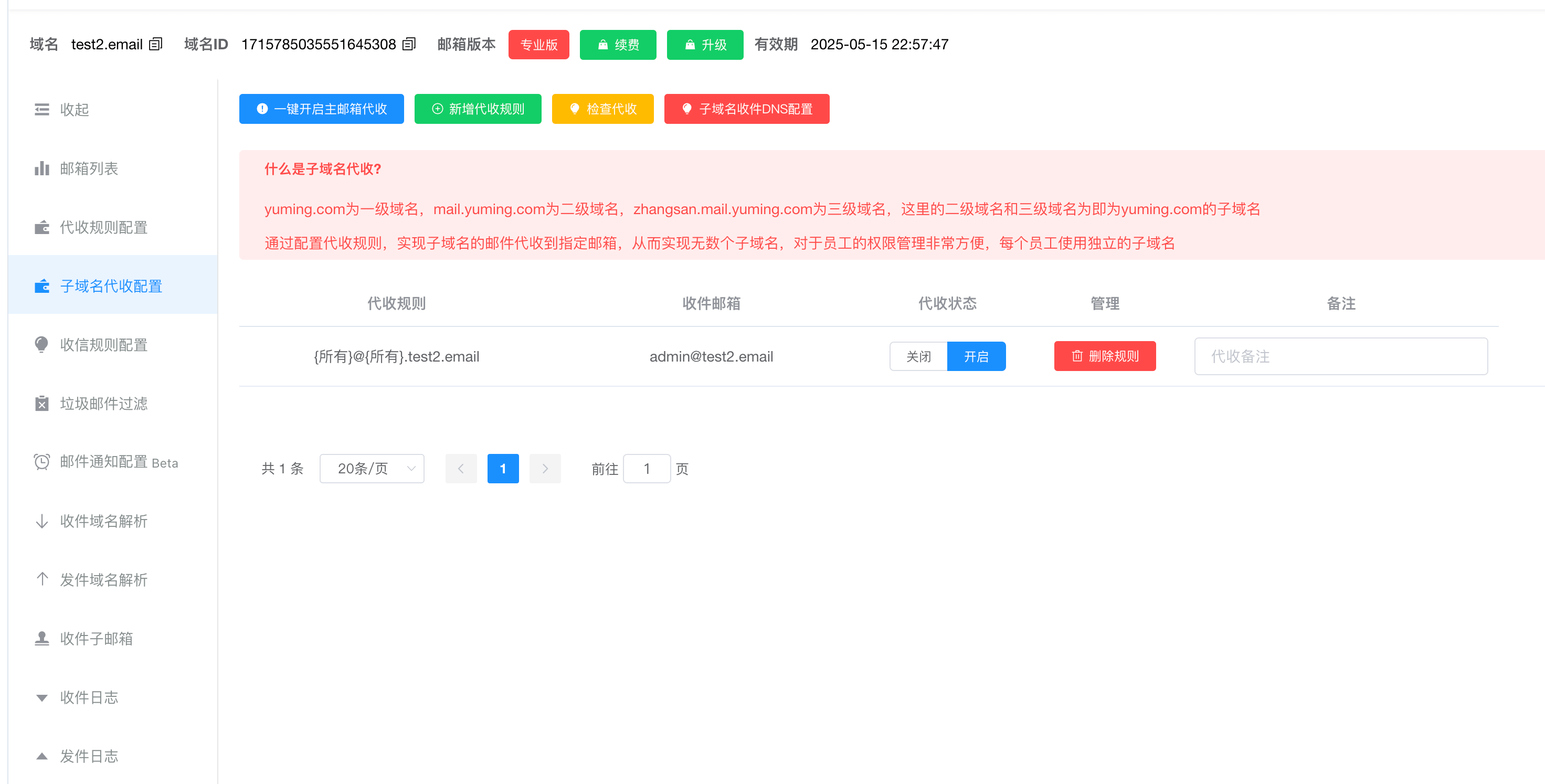Open 收信规则配置 bulb icon
Image resolution: width=1545 pixels, height=784 pixels.
pyautogui.click(x=42, y=345)
